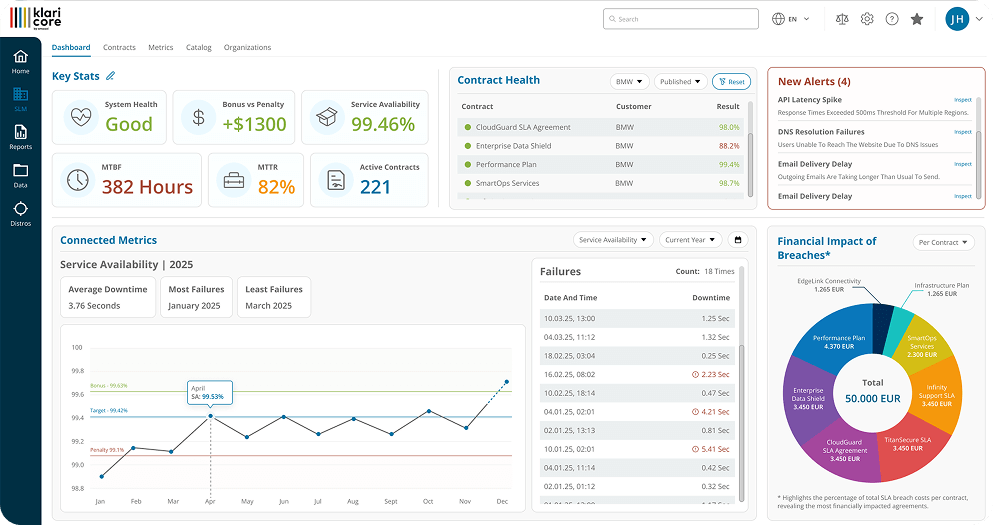Open the Published status dropdown
The height and width of the screenshot is (525, 993).
pos(680,82)
